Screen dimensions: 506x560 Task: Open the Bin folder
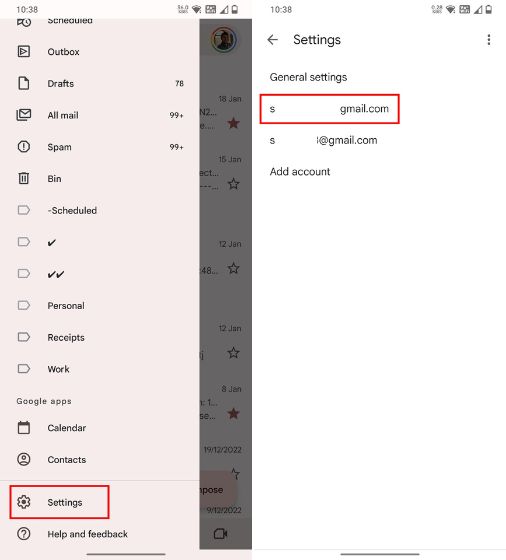(x=100, y=179)
